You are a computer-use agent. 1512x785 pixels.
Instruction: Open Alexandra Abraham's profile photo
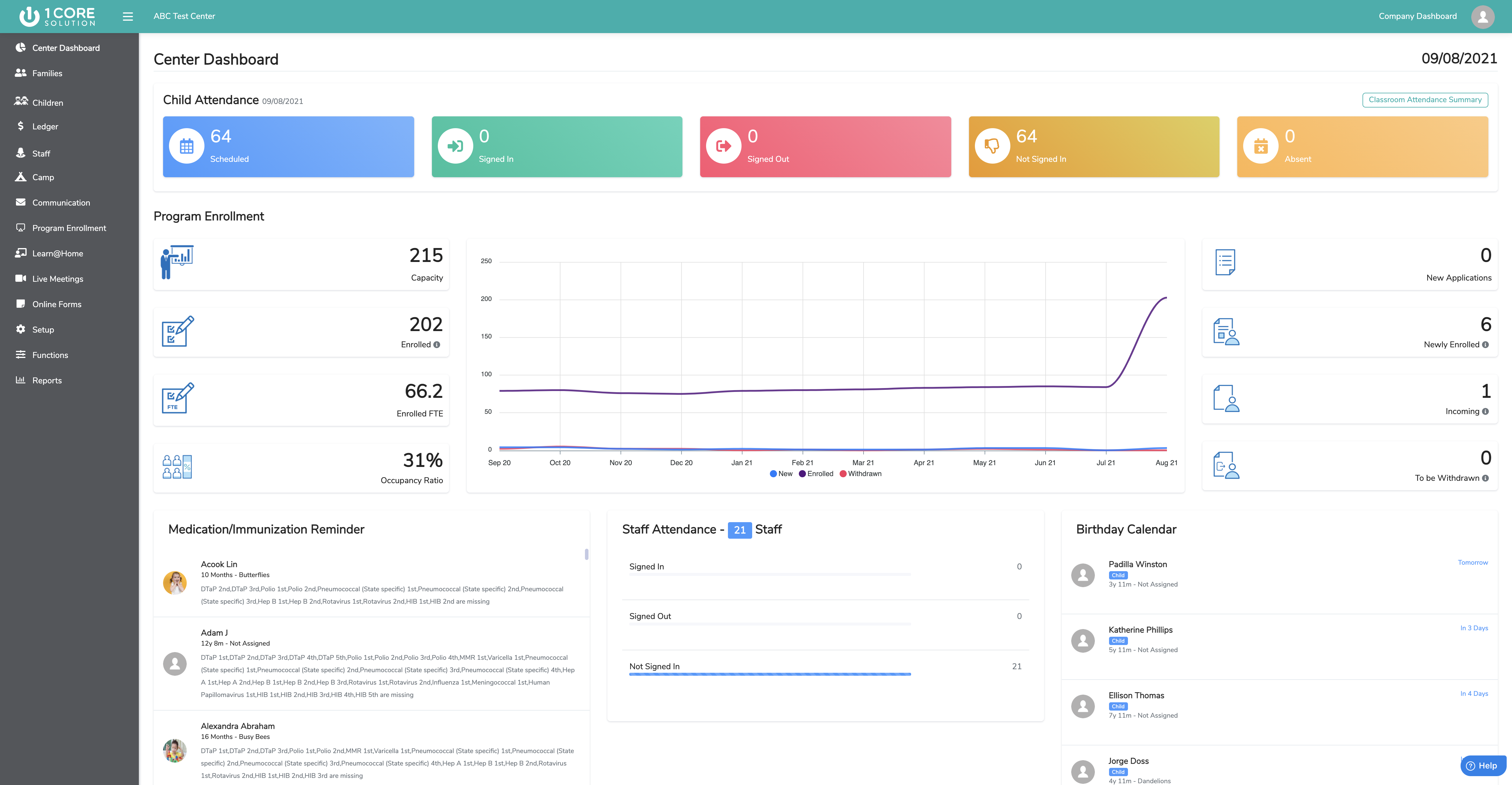(x=174, y=750)
